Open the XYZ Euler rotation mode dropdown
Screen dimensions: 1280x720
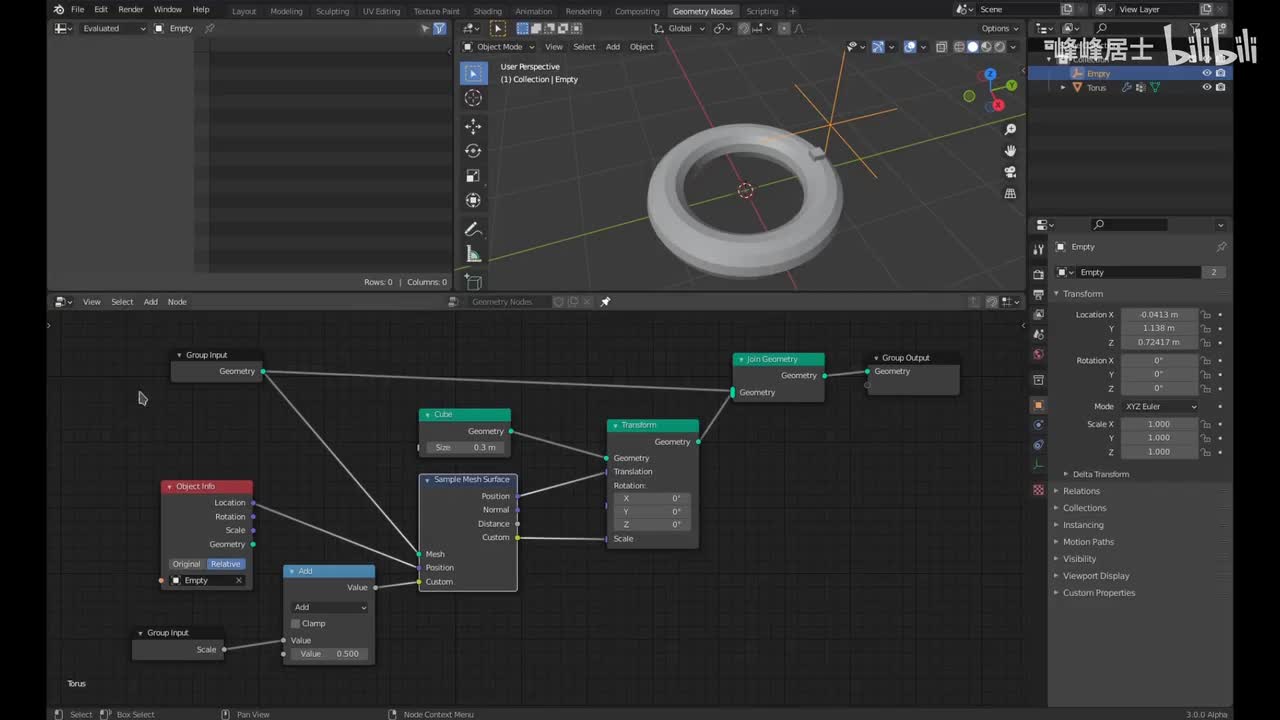[x=1159, y=407]
